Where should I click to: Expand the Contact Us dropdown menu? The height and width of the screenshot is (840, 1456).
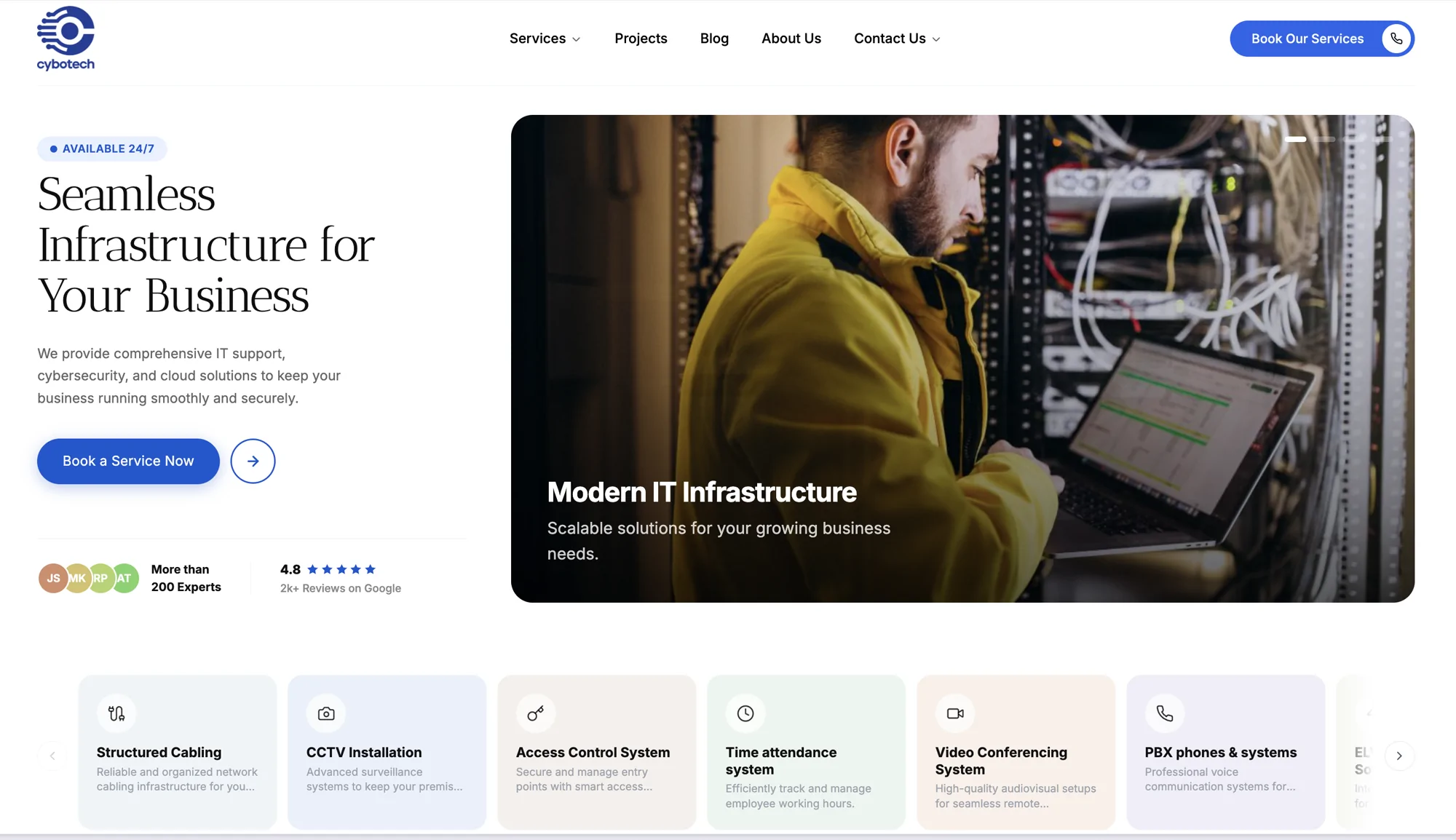click(x=898, y=39)
